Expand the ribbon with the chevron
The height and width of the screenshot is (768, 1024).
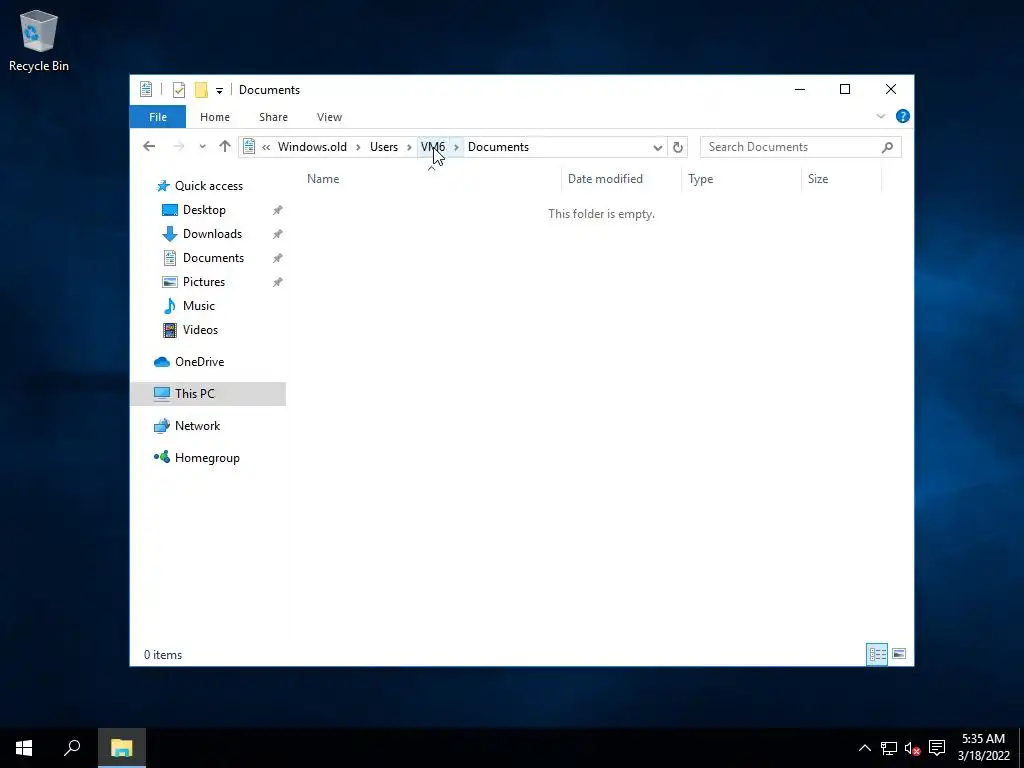(x=880, y=116)
